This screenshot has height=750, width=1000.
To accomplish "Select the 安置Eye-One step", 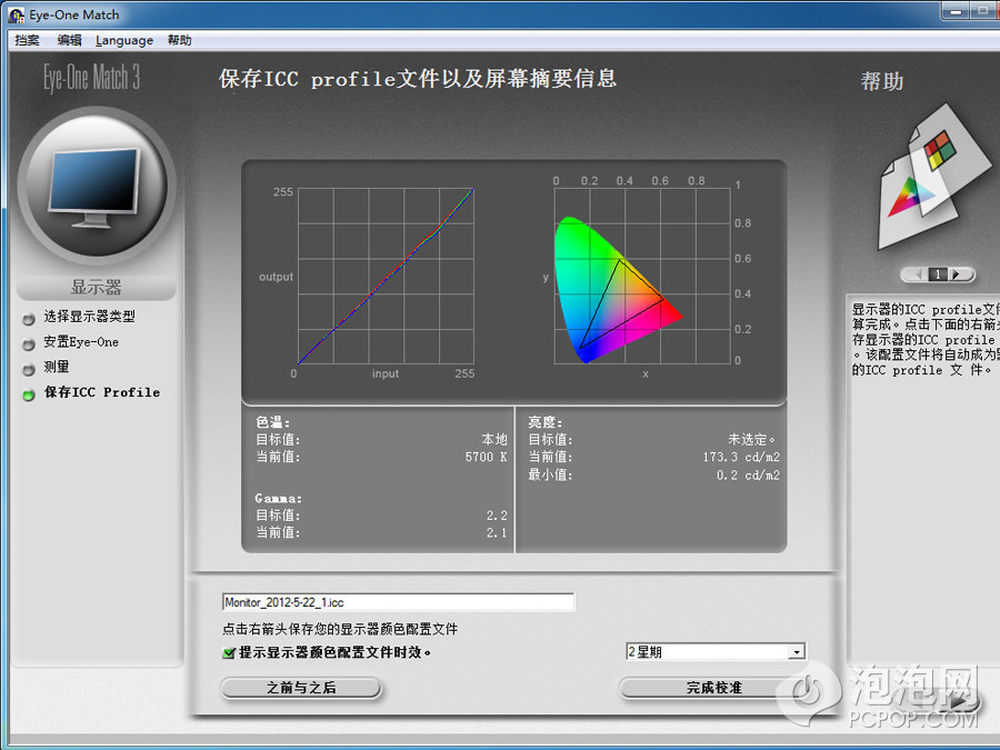I will [x=81, y=342].
